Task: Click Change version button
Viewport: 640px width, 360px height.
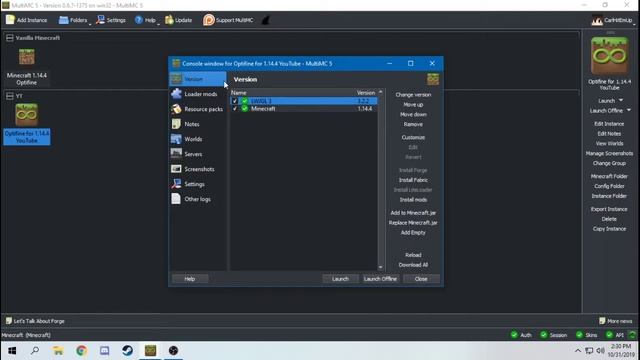Action: click(x=413, y=95)
